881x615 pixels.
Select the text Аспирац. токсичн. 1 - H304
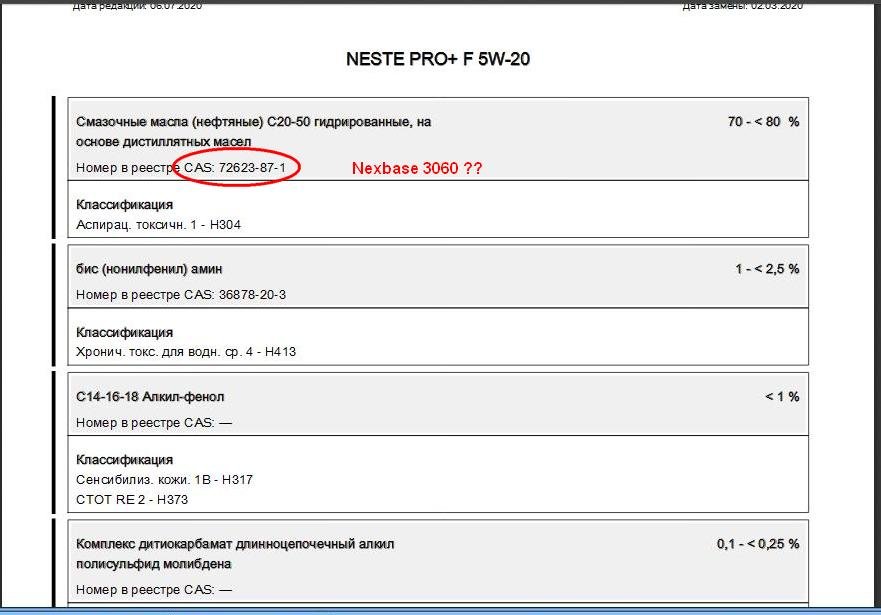click(x=158, y=225)
